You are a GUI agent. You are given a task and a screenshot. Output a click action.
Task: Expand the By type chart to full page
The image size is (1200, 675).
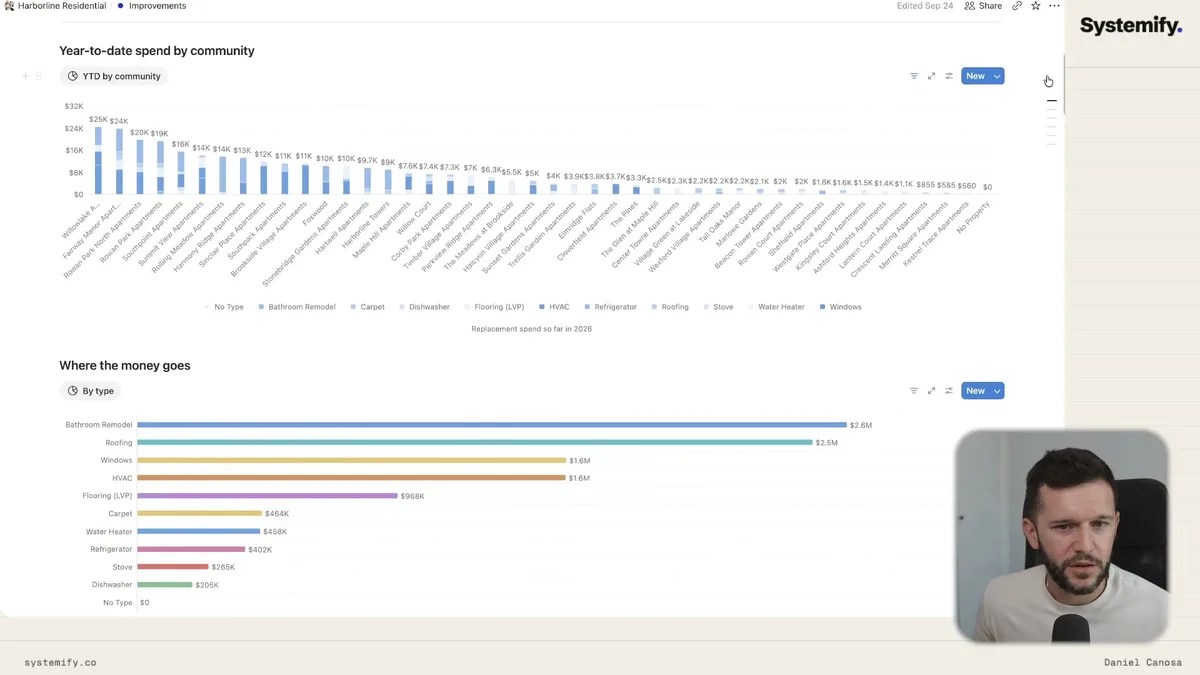pyautogui.click(x=931, y=391)
